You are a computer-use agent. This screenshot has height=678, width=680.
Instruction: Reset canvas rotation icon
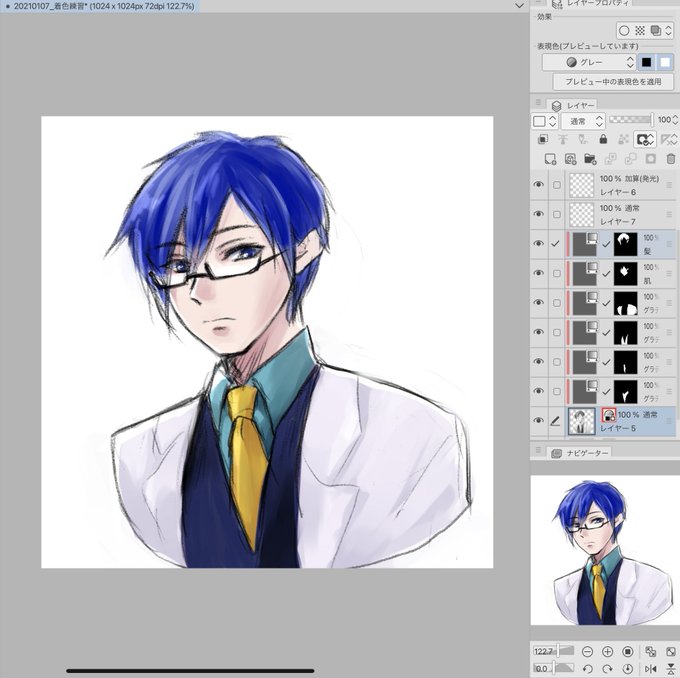click(x=628, y=668)
